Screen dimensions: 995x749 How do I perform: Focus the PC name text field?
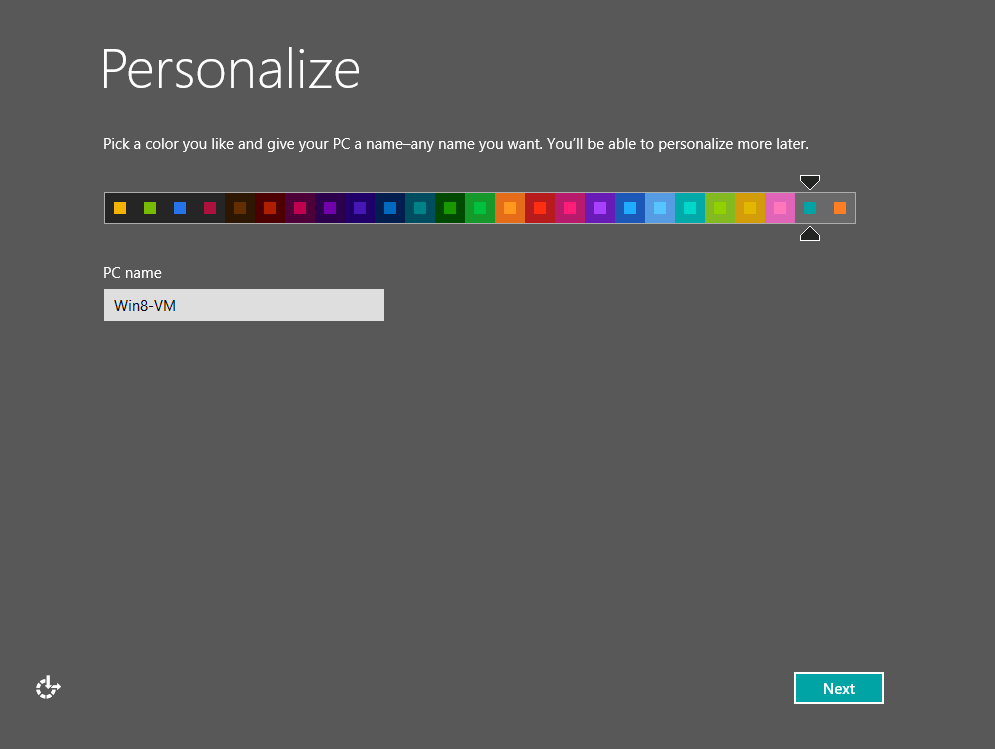click(x=243, y=305)
